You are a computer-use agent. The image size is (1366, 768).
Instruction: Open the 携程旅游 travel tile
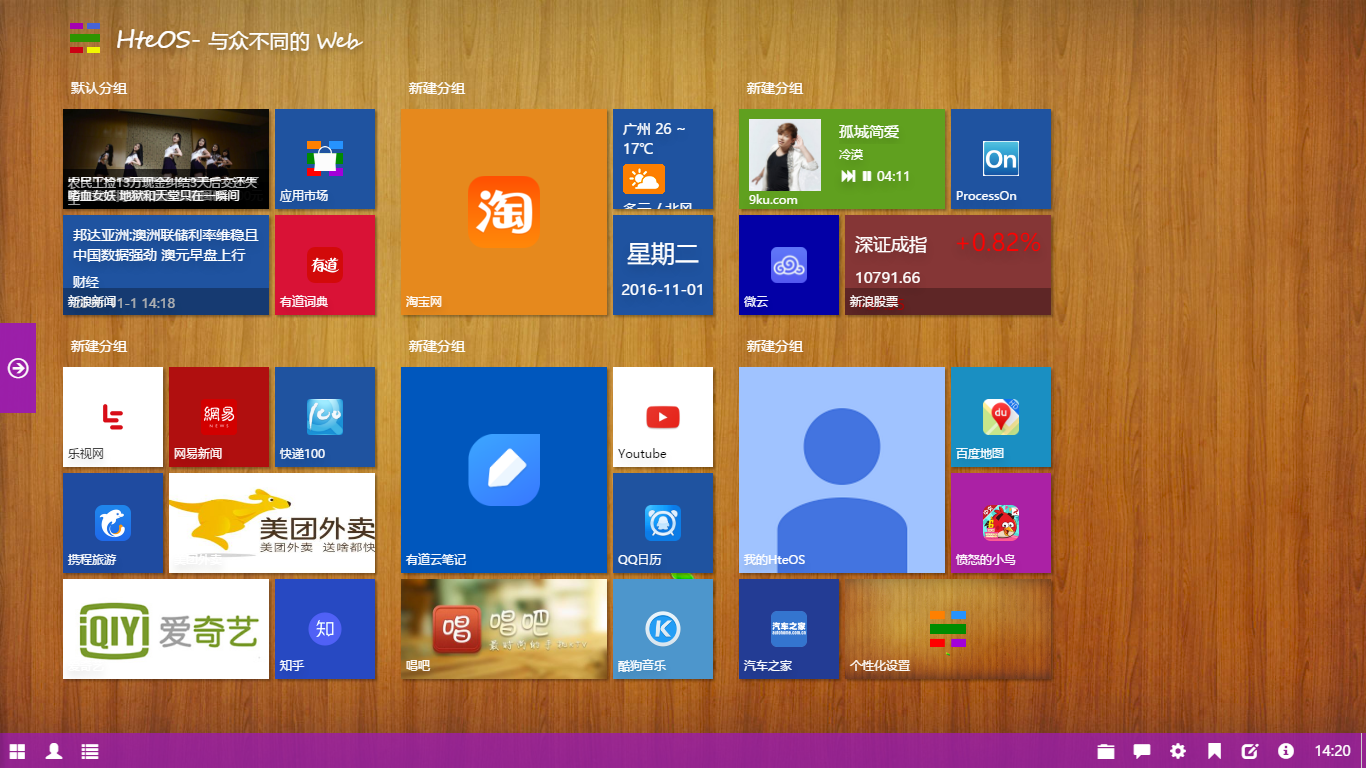click(113, 523)
